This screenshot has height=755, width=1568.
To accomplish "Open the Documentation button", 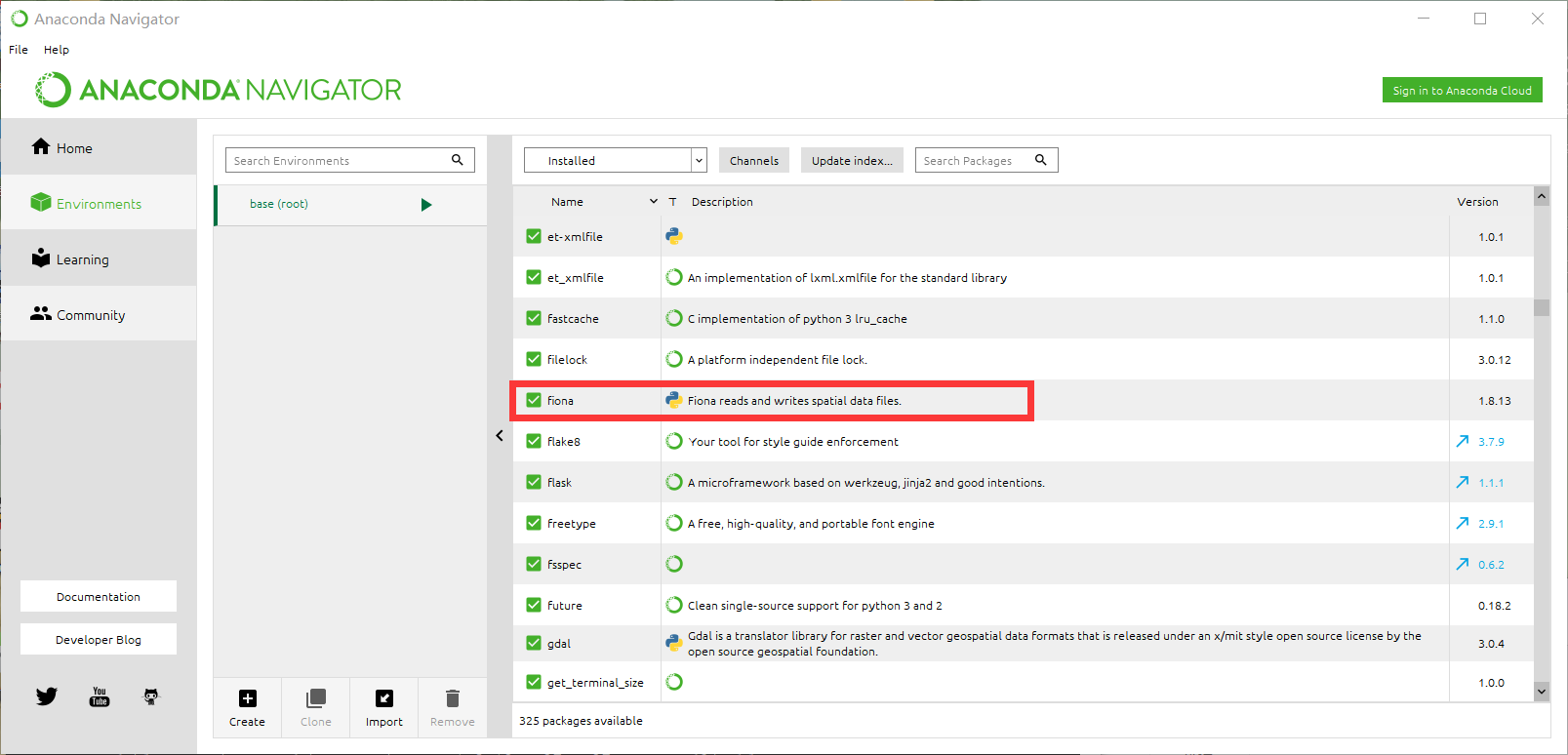I will coord(99,596).
